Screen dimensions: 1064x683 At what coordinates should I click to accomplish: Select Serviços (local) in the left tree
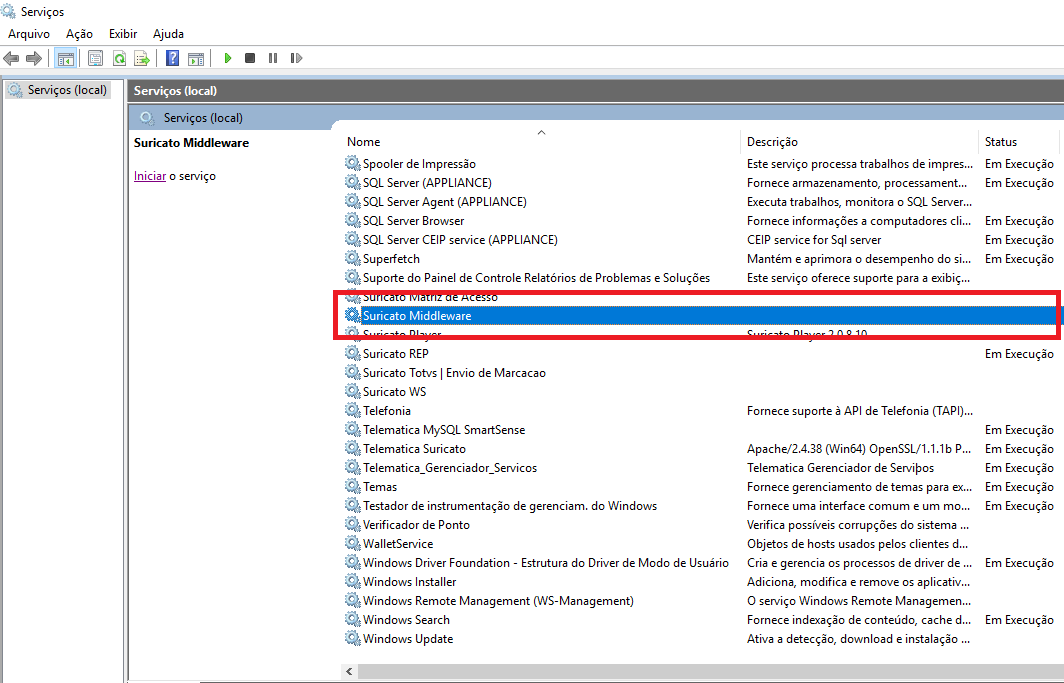pos(66,90)
